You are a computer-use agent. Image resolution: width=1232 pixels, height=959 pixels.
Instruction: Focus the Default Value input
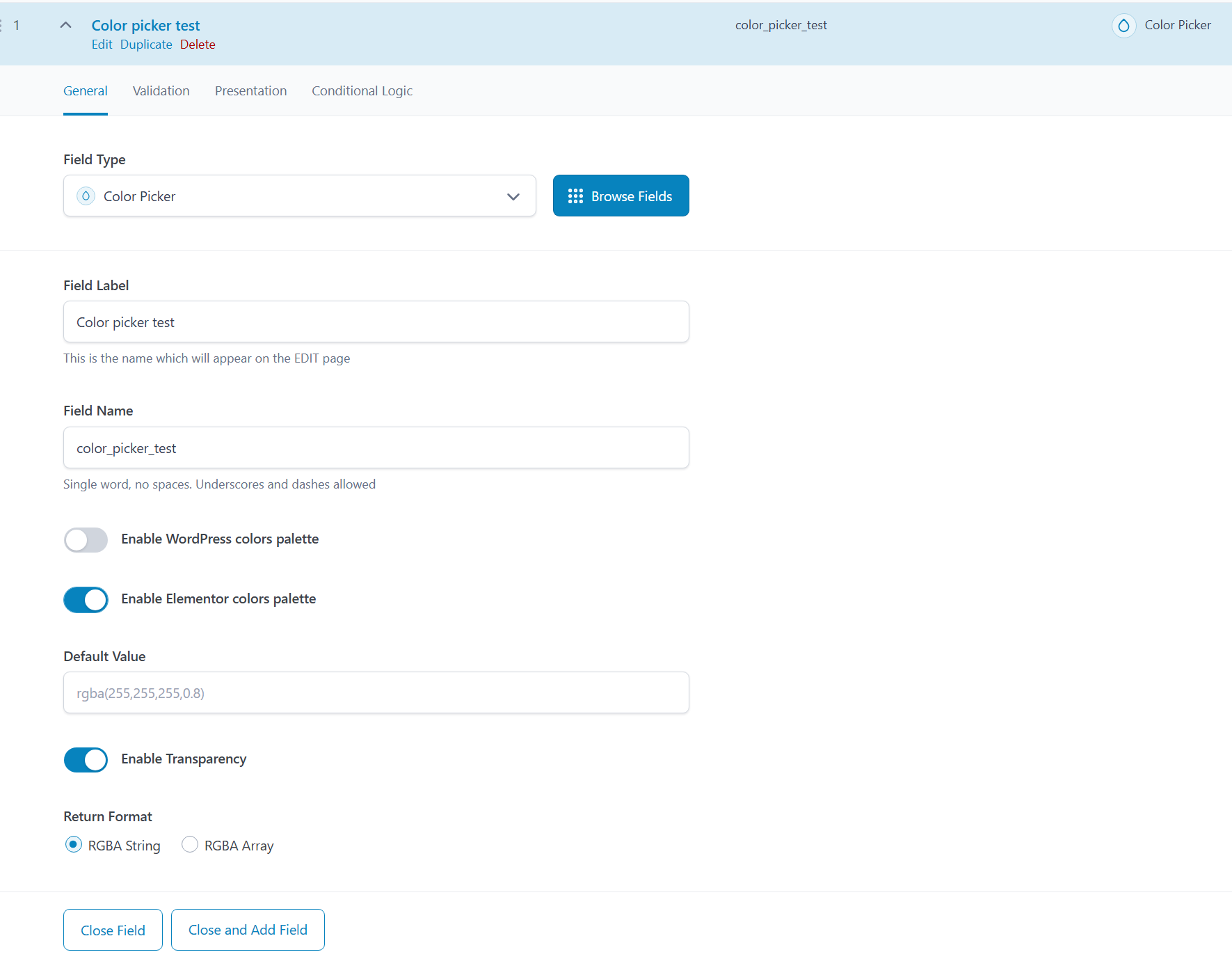(376, 692)
